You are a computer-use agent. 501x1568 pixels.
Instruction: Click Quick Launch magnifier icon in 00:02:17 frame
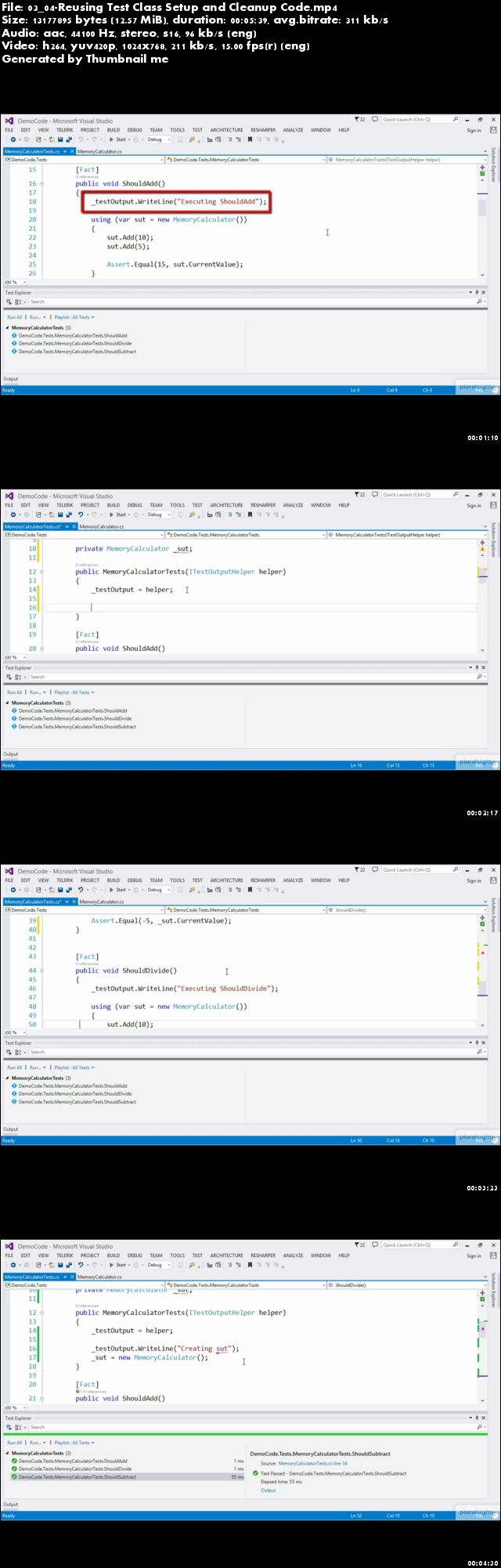456,495
